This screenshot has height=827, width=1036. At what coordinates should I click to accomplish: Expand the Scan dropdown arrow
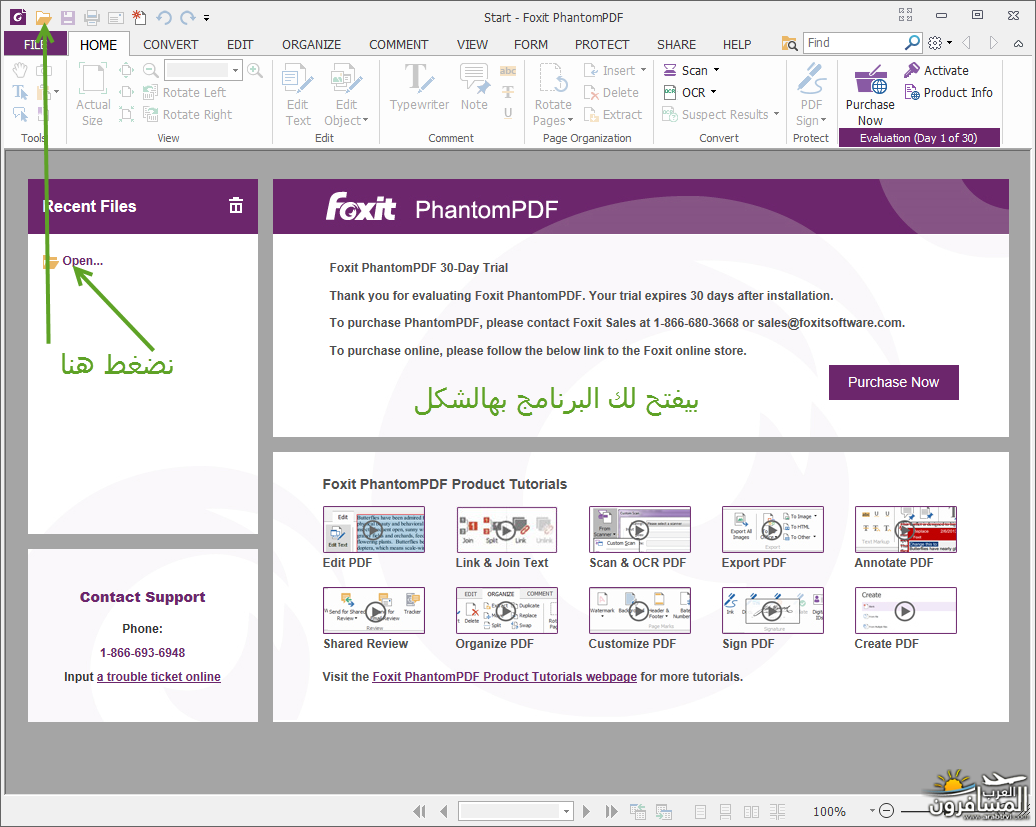coord(716,70)
